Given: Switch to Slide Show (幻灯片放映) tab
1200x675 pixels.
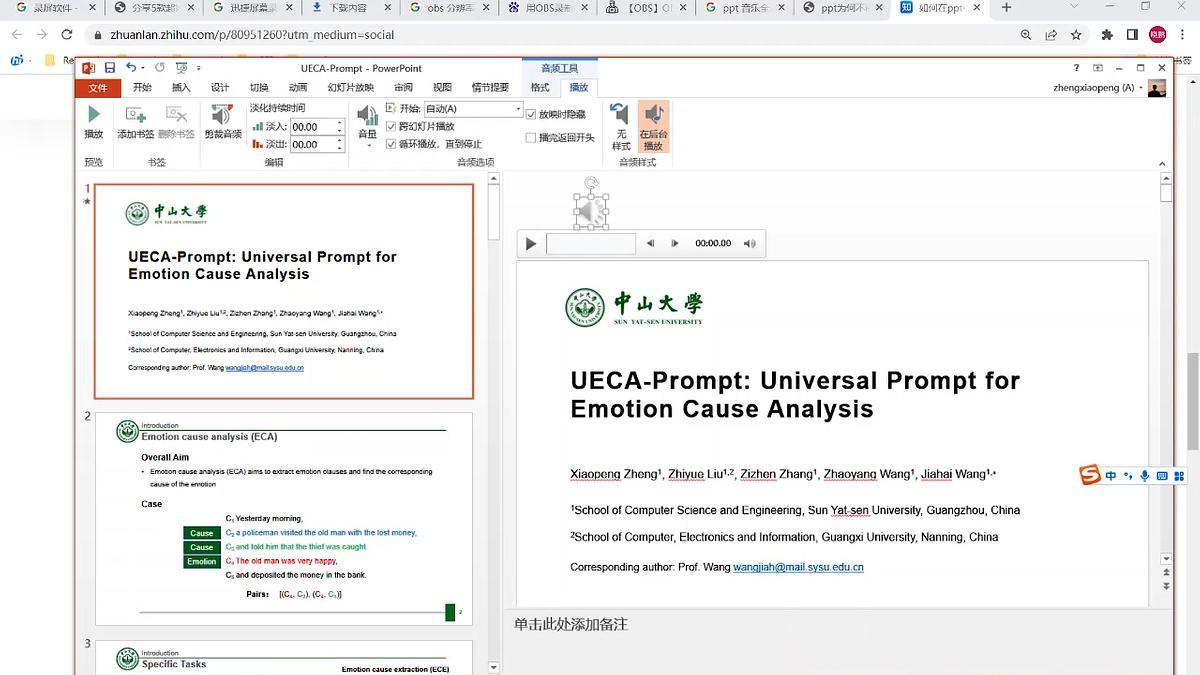Looking at the screenshot, I should coord(351,88).
